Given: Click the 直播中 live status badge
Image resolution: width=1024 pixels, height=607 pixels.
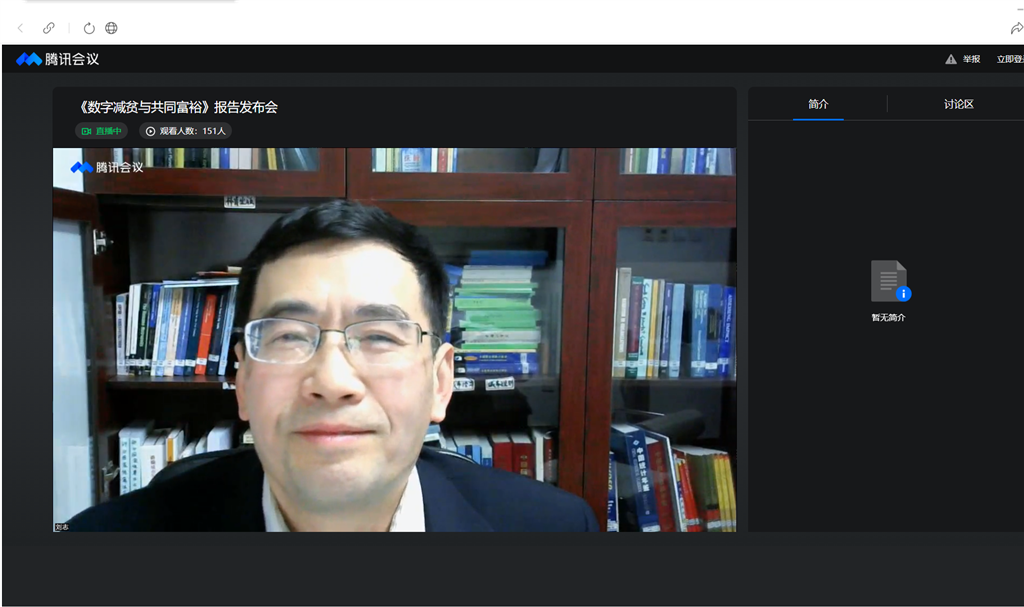Looking at the screenshot, I should coord(101,131).
